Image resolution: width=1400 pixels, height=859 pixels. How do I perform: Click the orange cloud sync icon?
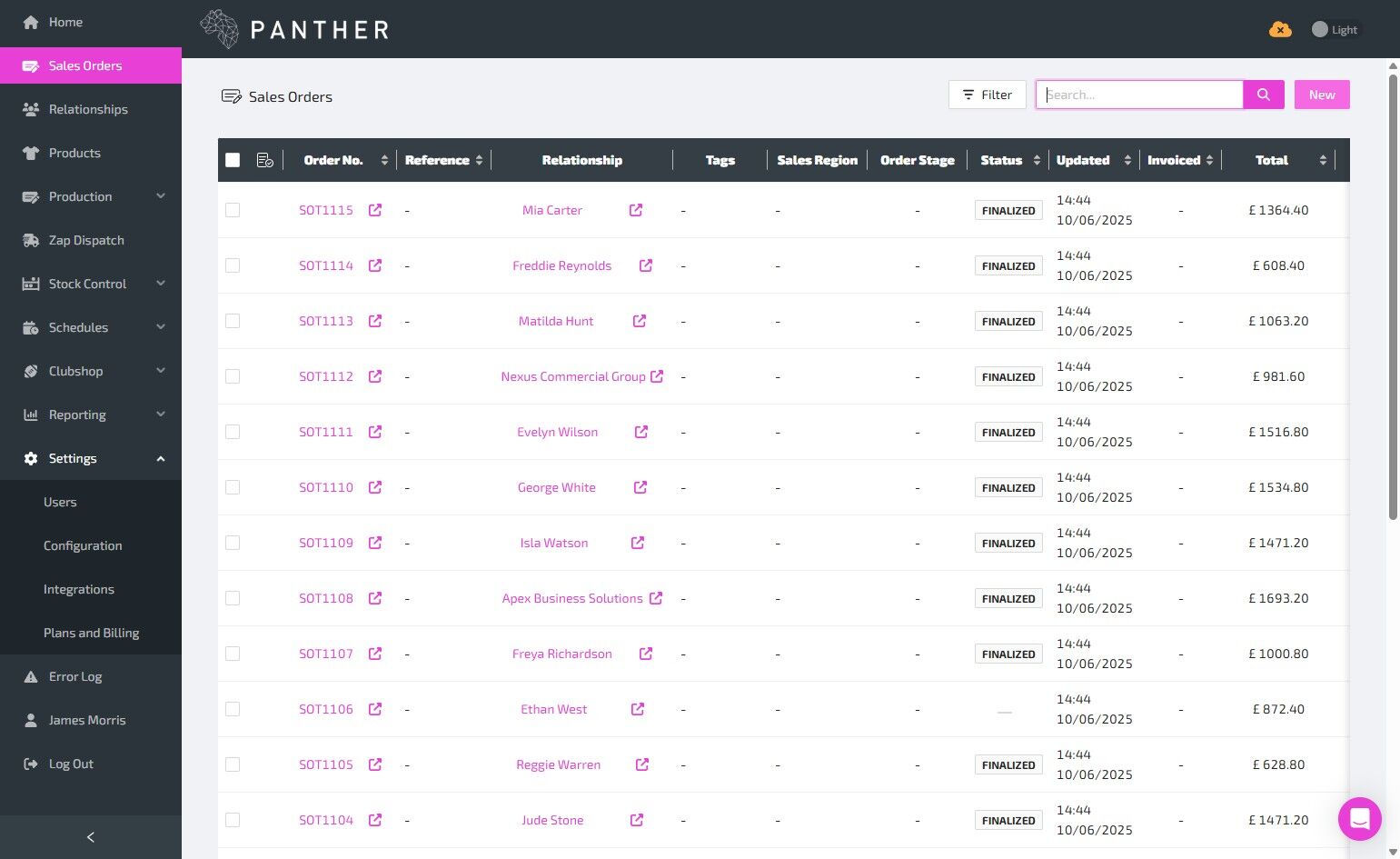click(1280, 30)
